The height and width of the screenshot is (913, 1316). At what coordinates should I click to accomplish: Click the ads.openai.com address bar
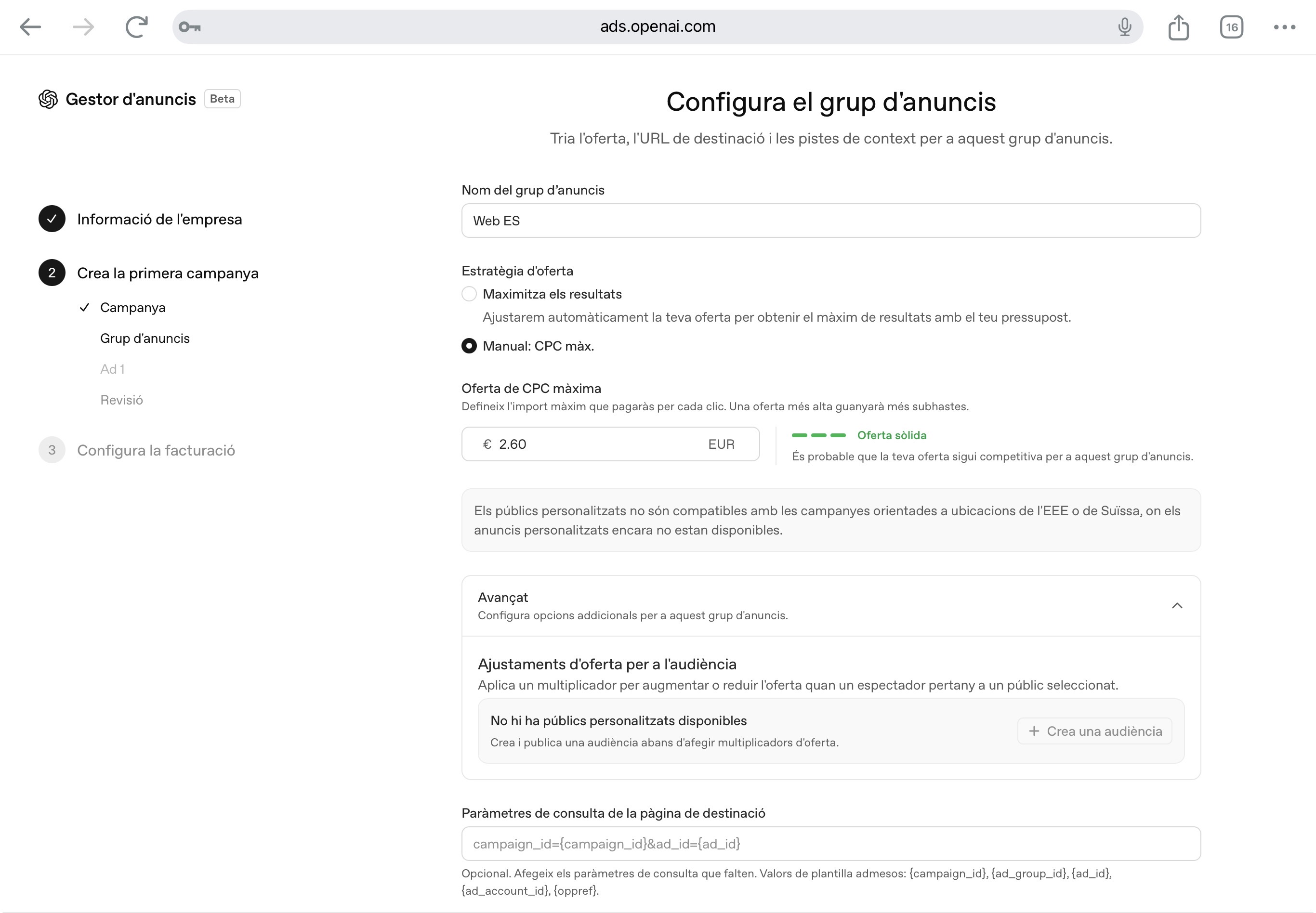(x=658, y=27)
